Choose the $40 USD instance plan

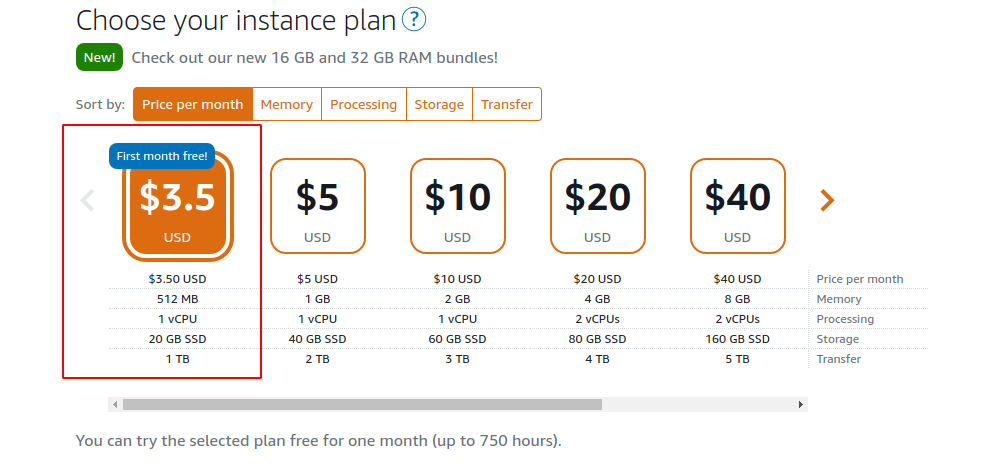coord(738,206)
